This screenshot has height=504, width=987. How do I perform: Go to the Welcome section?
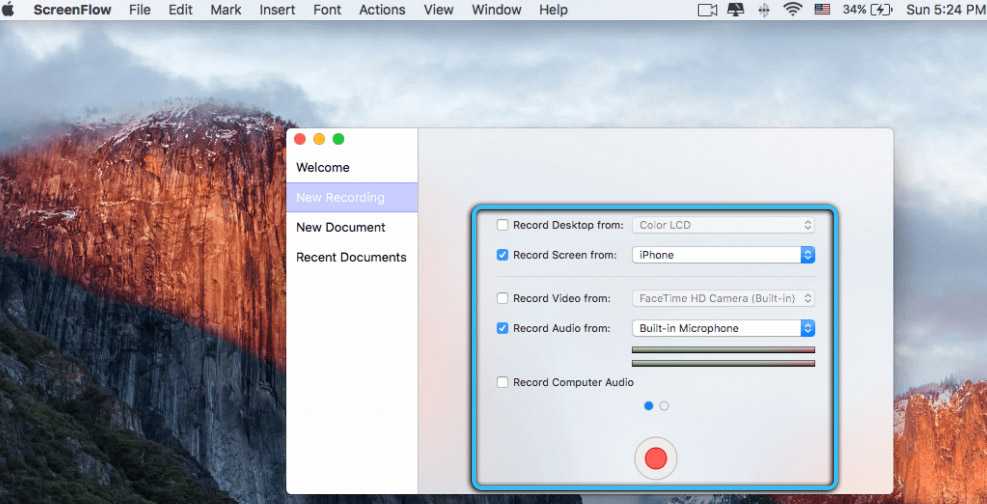coord(323,167)
